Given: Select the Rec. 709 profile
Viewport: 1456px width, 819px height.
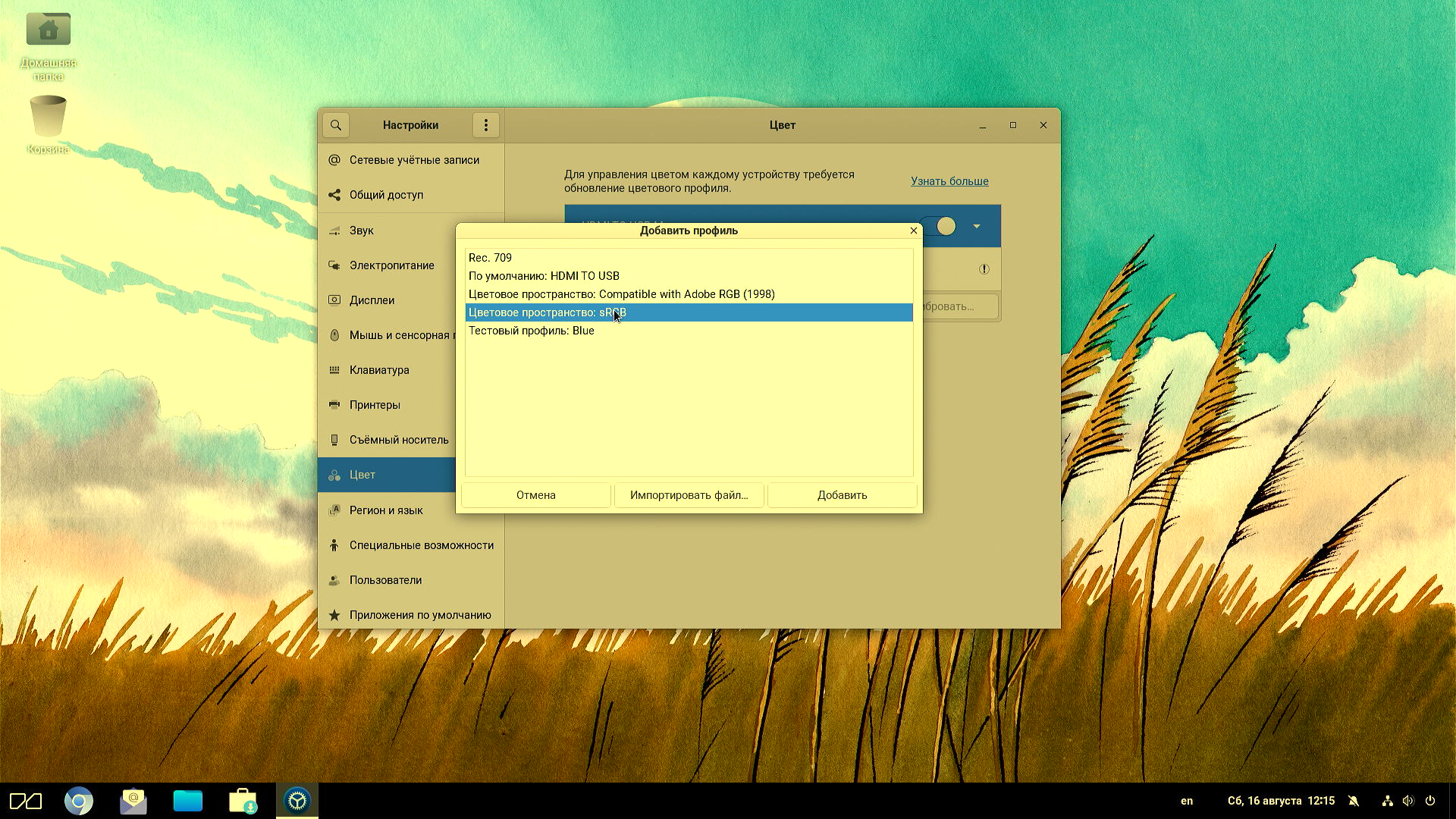Looking at the screenshot, I should point(490,258).
